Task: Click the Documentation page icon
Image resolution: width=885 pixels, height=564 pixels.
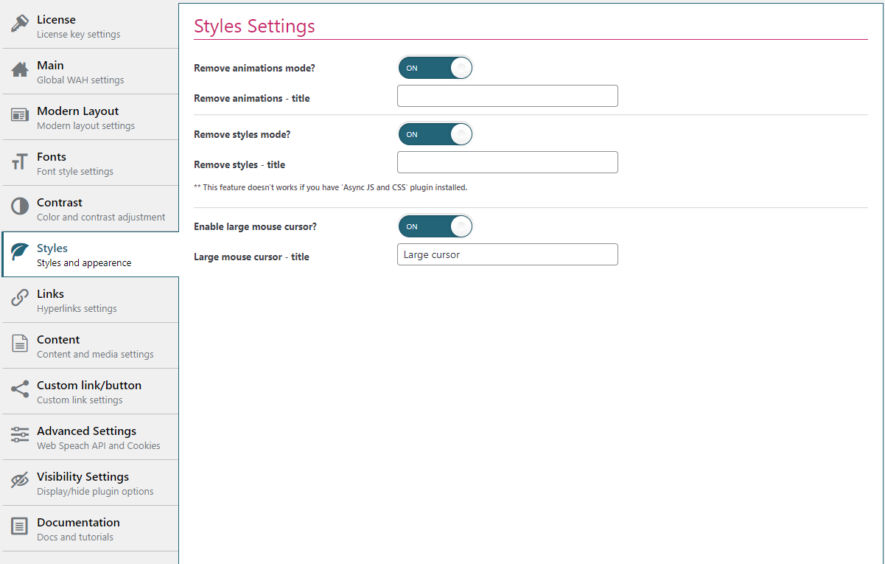Action: [x=20, y=526]
